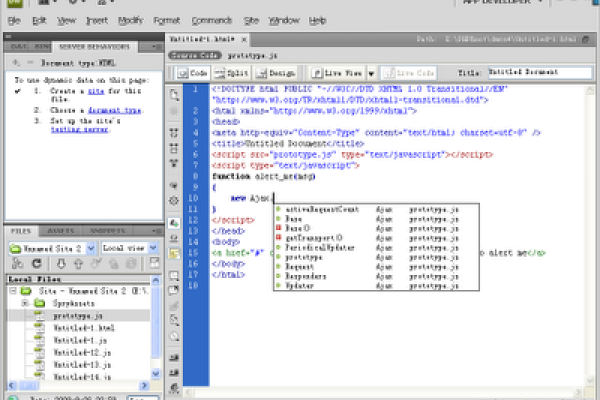
Task: Open the Files panel options menu
Action: point(156,230)
